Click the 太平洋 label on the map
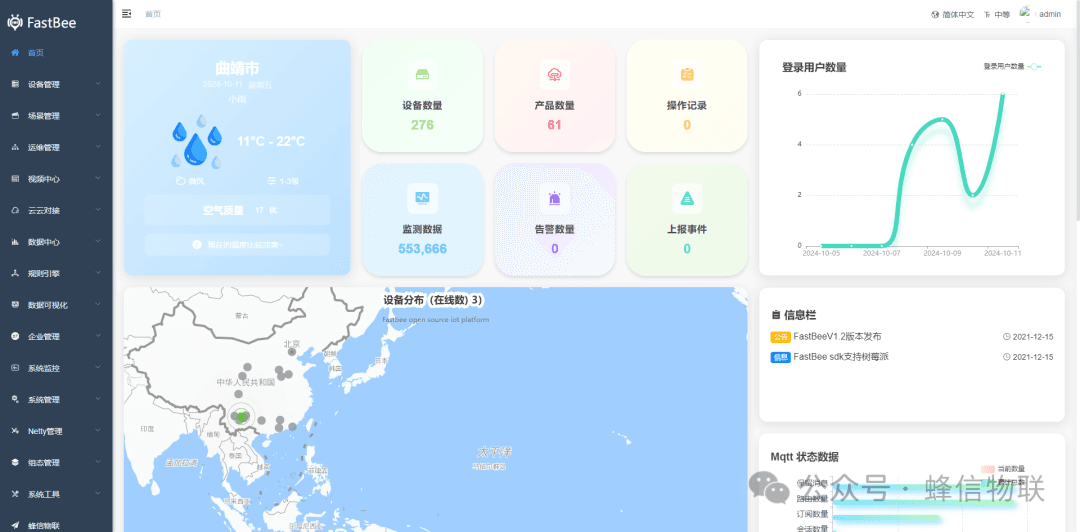The width and height of the screenshot is (1080, 532). (495, 452)
